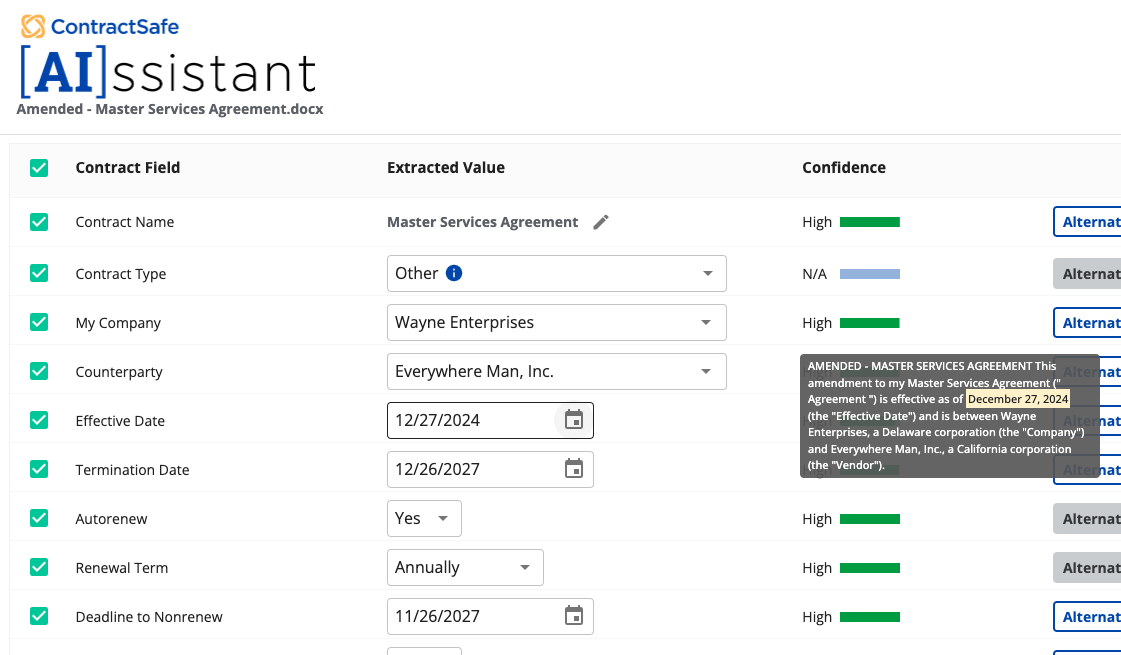Click the Alternatives button for My Company
Screen dimensions: 1121x655
1090,322
